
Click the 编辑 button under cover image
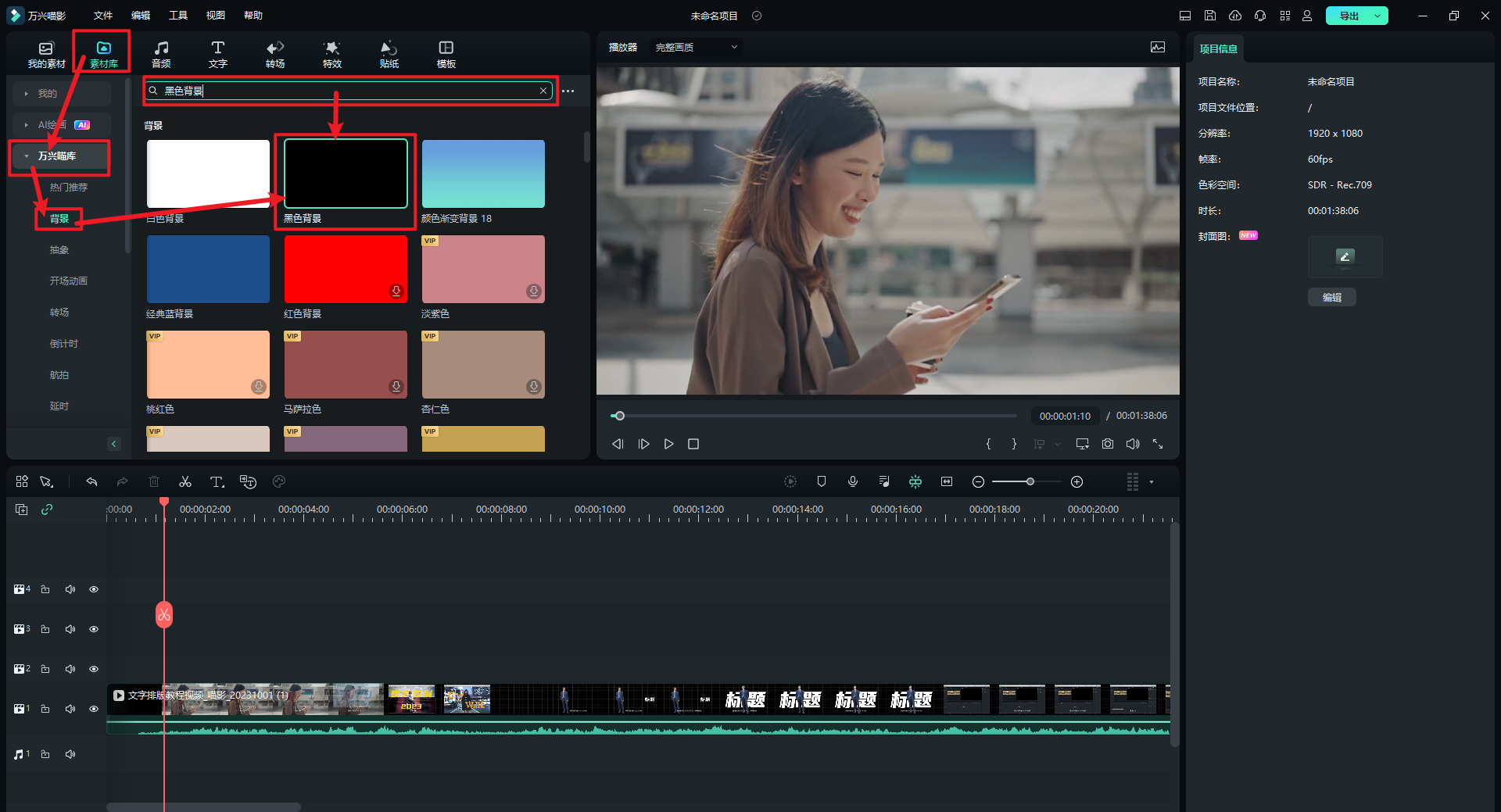click(x=1331, y=297)
